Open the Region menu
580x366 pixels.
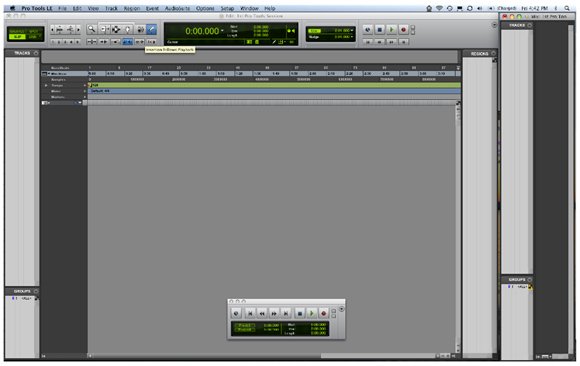pyautogui.click(x=132, y=8)
